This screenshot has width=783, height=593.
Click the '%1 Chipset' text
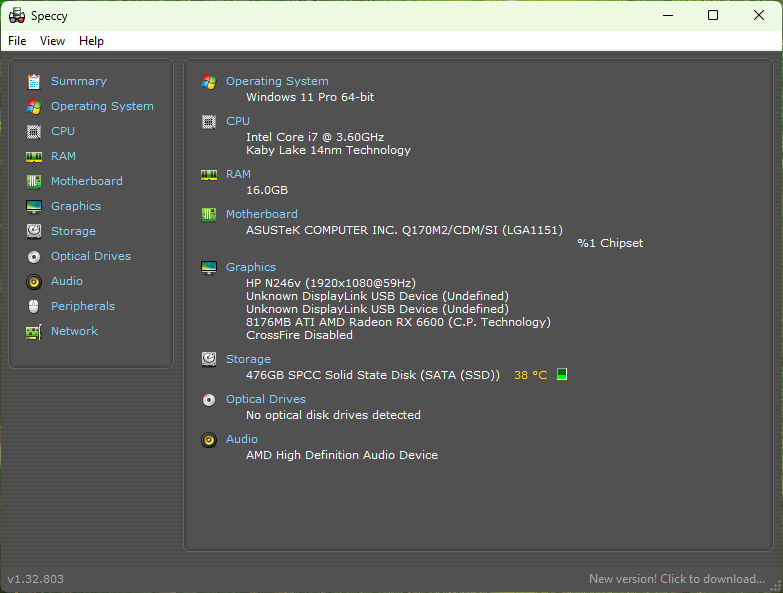coord(610,243)
